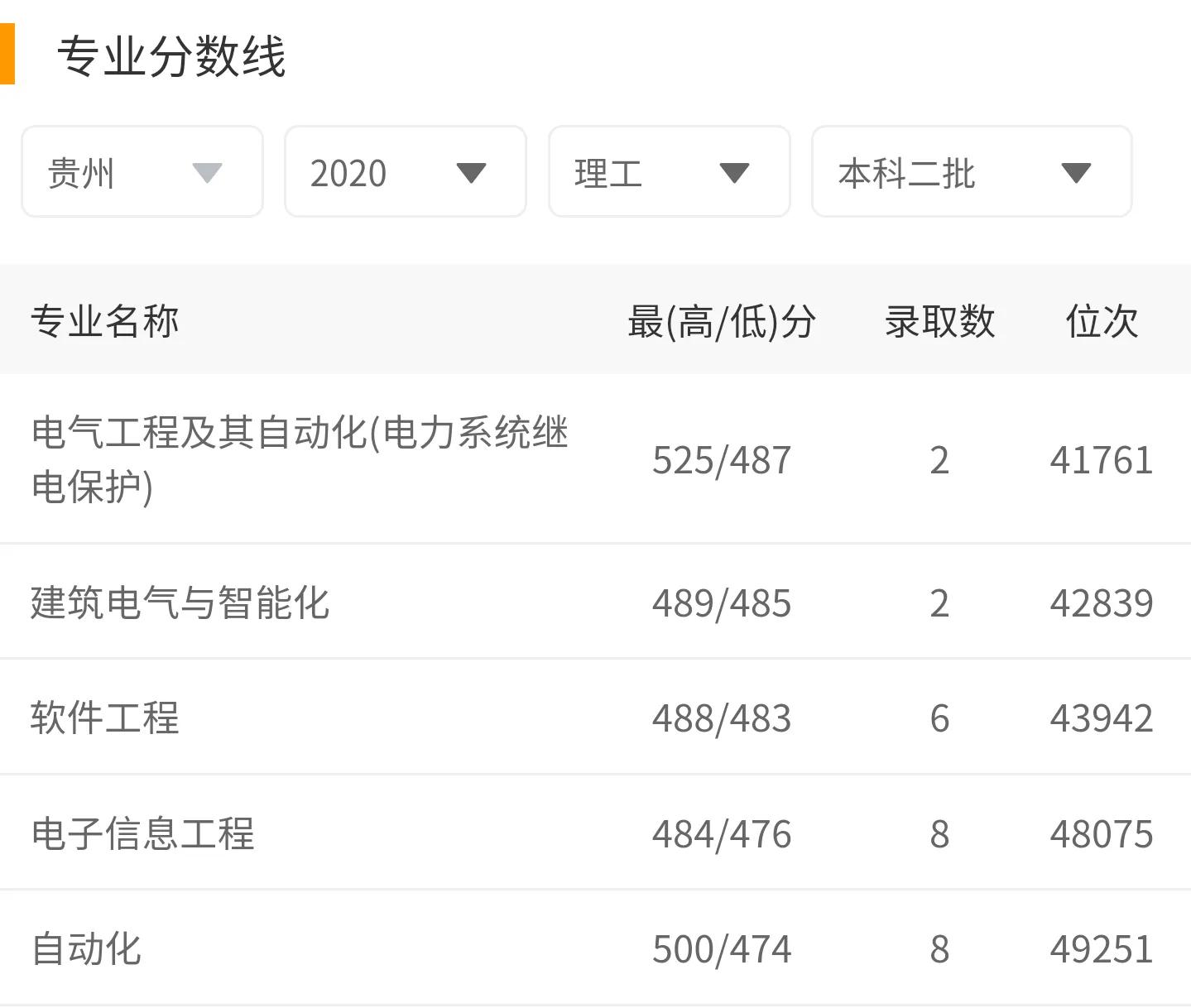Viewport: 1191px width, 1008px height.
Task: Select the 建筑电气与智能化 major entry
Action: (180, 602)
